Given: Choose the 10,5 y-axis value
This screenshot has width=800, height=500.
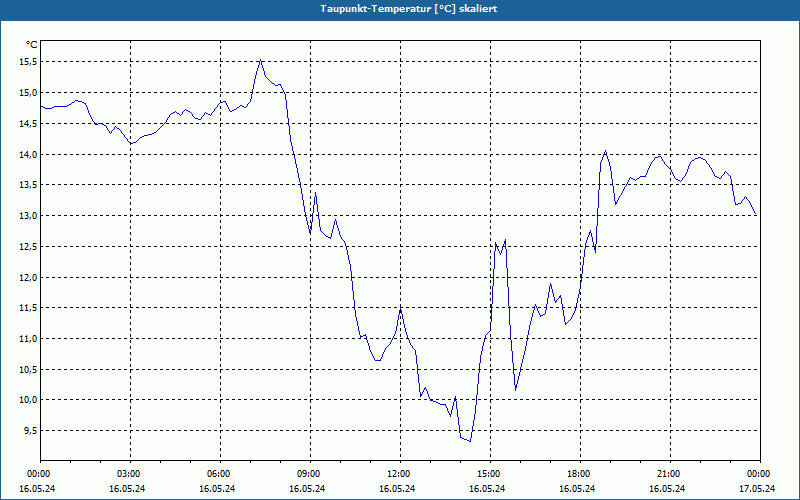Looking at the screenshot, I should point(28,369).
